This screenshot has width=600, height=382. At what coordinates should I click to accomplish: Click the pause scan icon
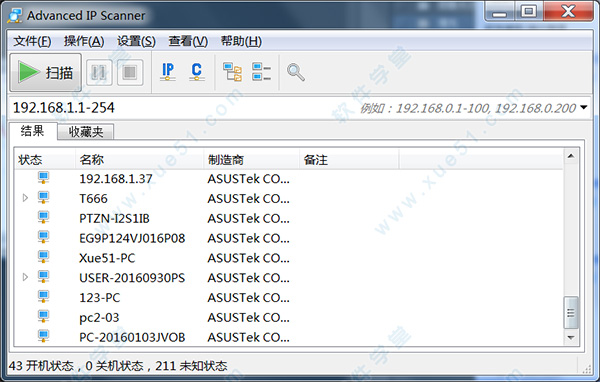click(x=99, y=72)
